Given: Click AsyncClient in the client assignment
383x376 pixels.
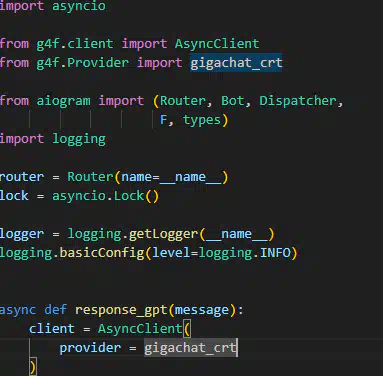Looking at the screenshot, I should pos(140,329).
